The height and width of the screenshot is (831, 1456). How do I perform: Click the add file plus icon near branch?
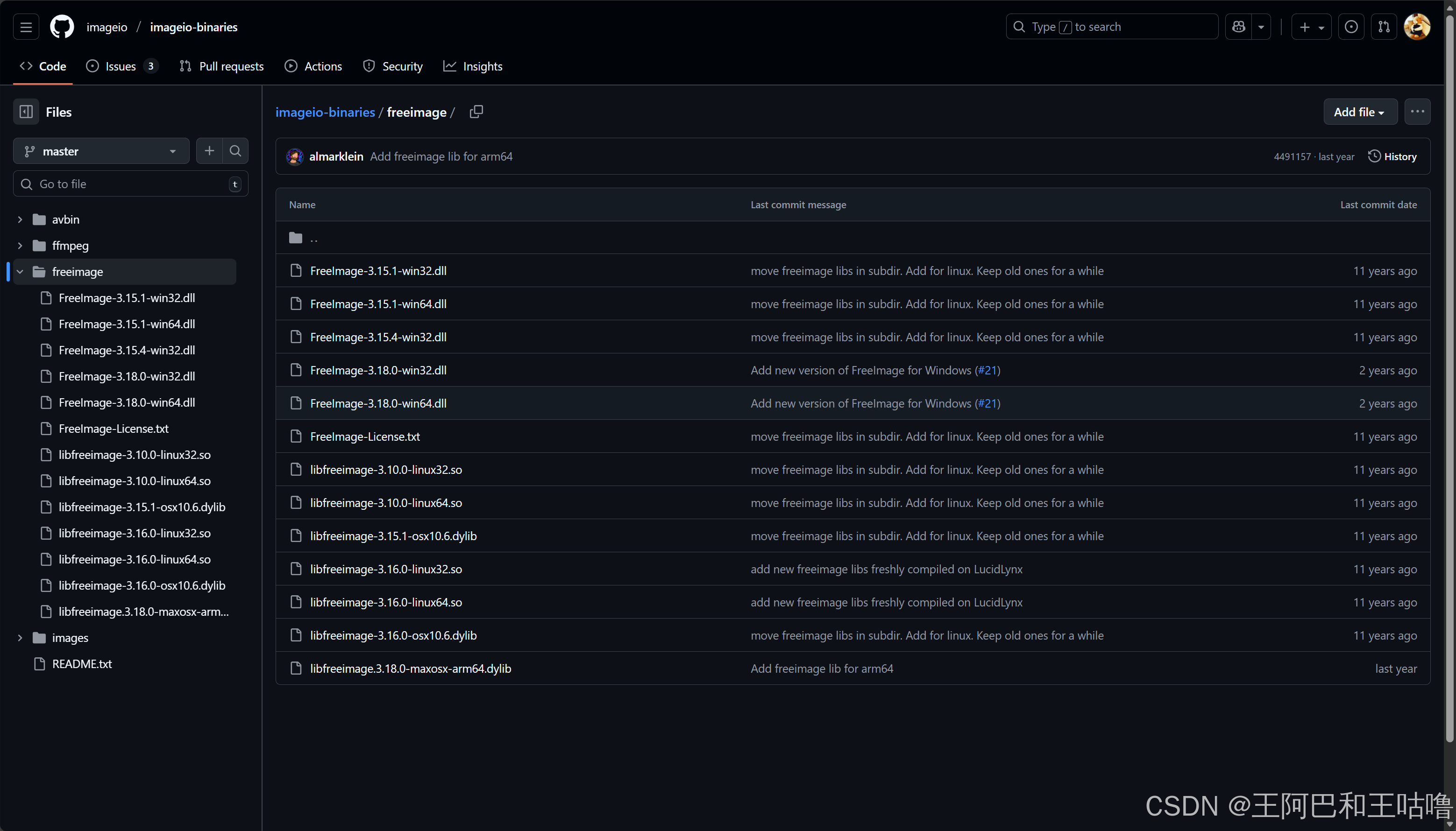210,151
